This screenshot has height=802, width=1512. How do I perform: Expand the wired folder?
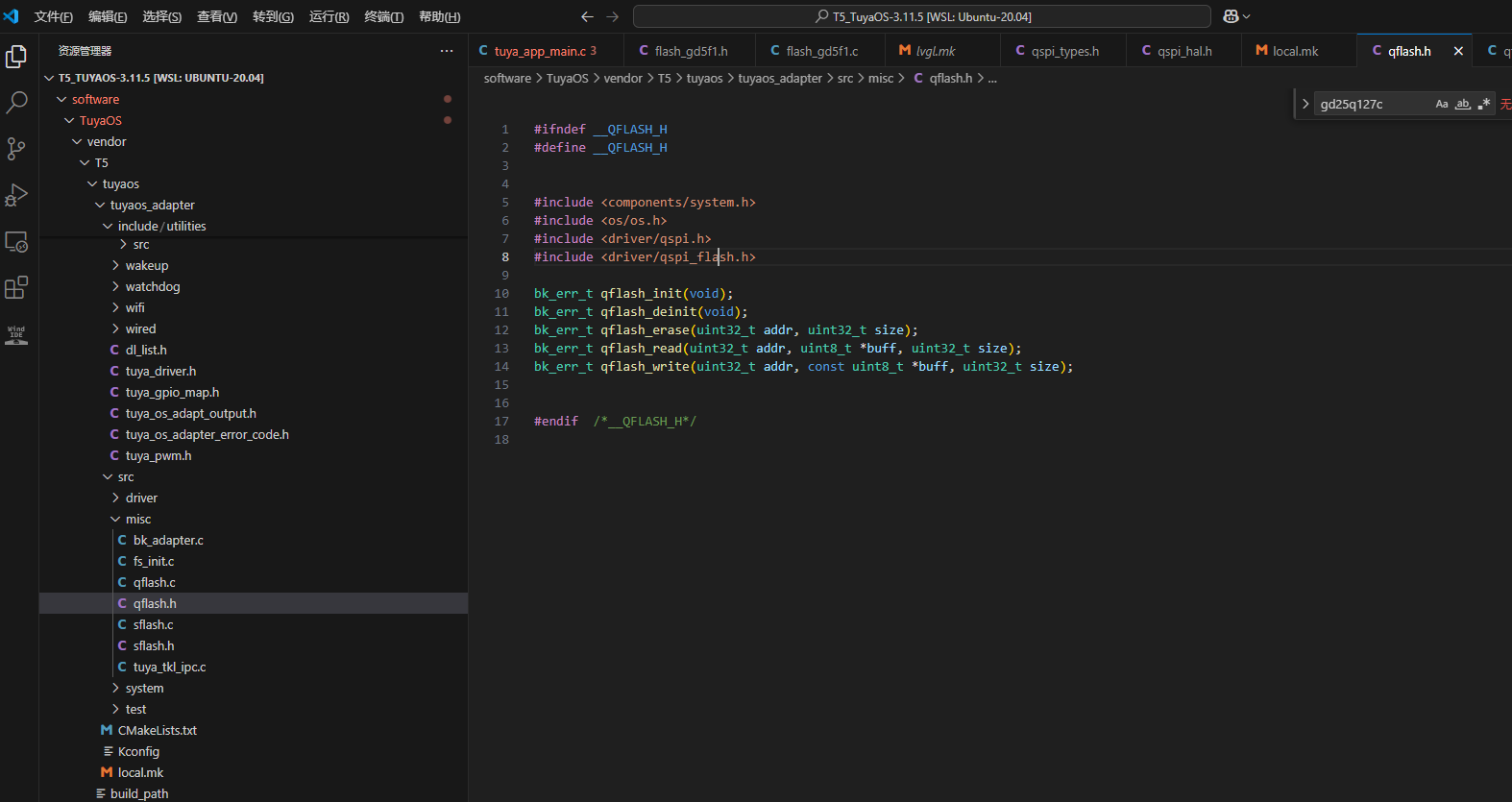254,328
